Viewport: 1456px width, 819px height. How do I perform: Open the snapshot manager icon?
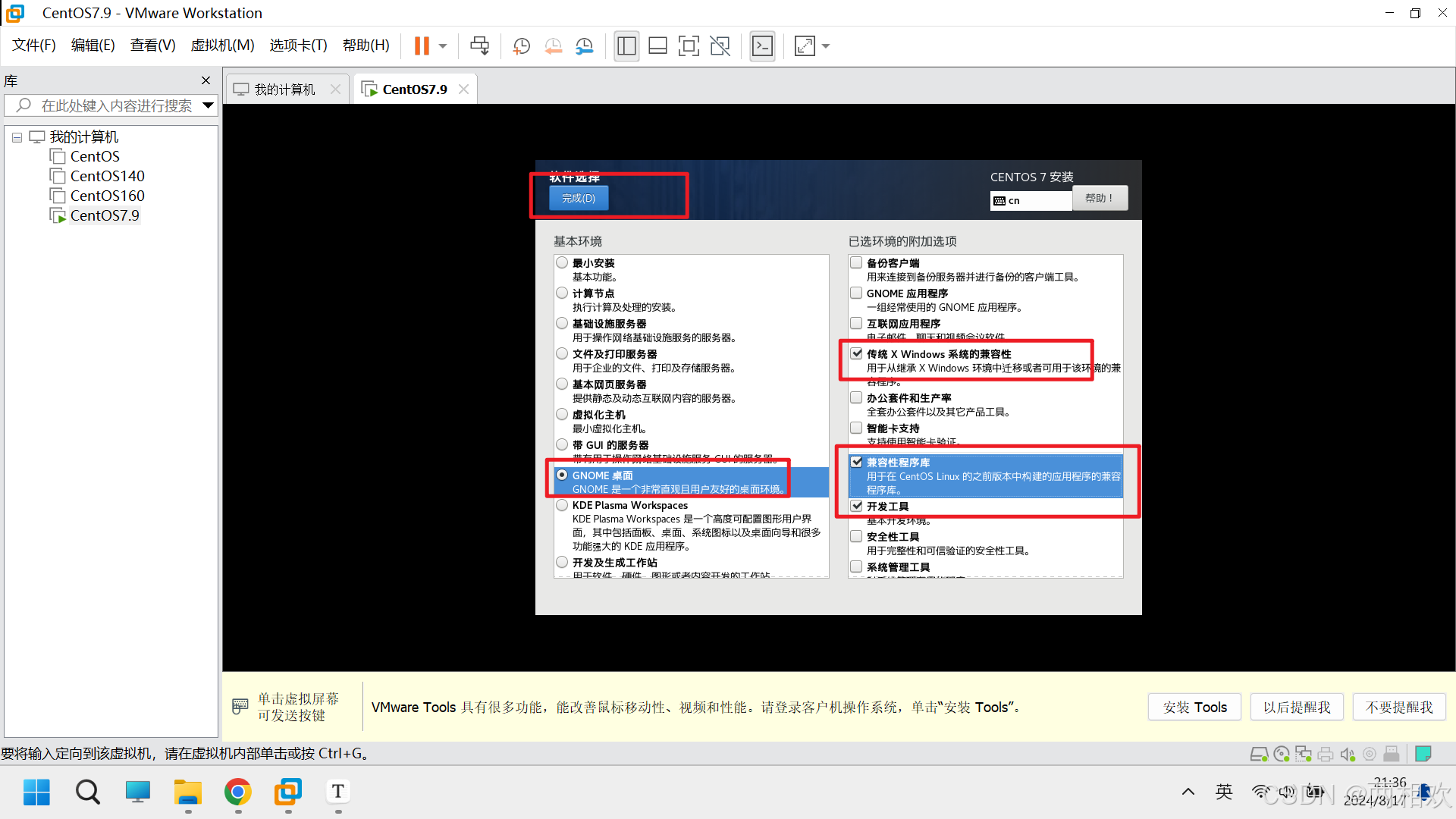(x=585, y=46)
